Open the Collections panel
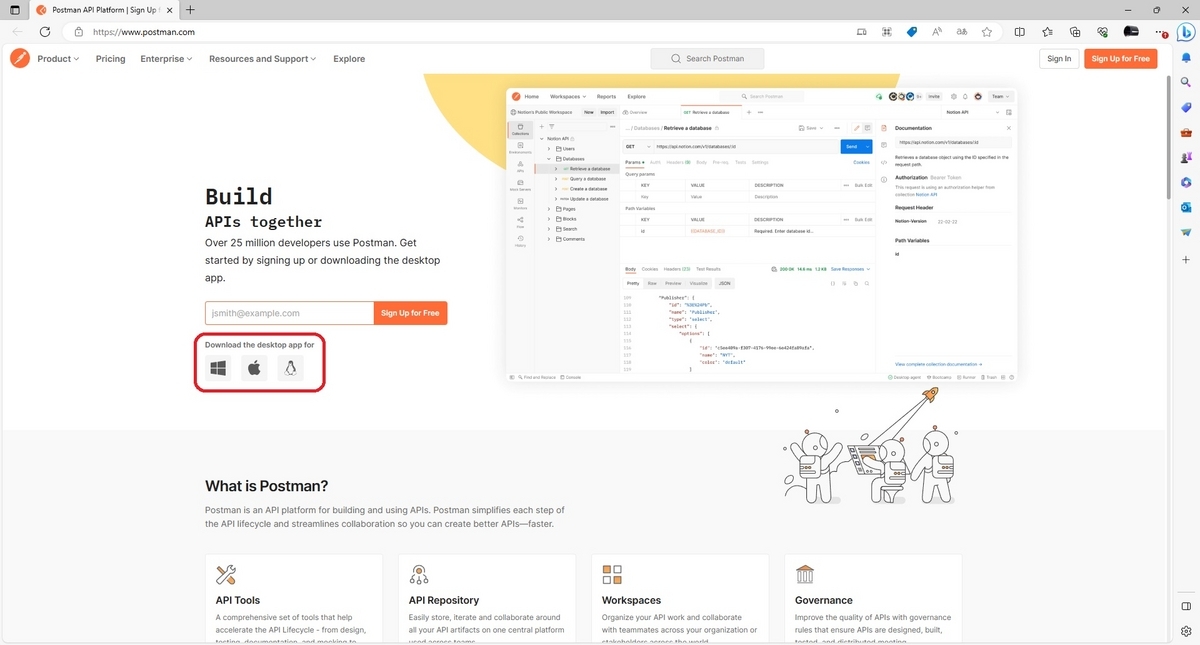This screenshot has height=645, width=1200. click(1075, 32)
